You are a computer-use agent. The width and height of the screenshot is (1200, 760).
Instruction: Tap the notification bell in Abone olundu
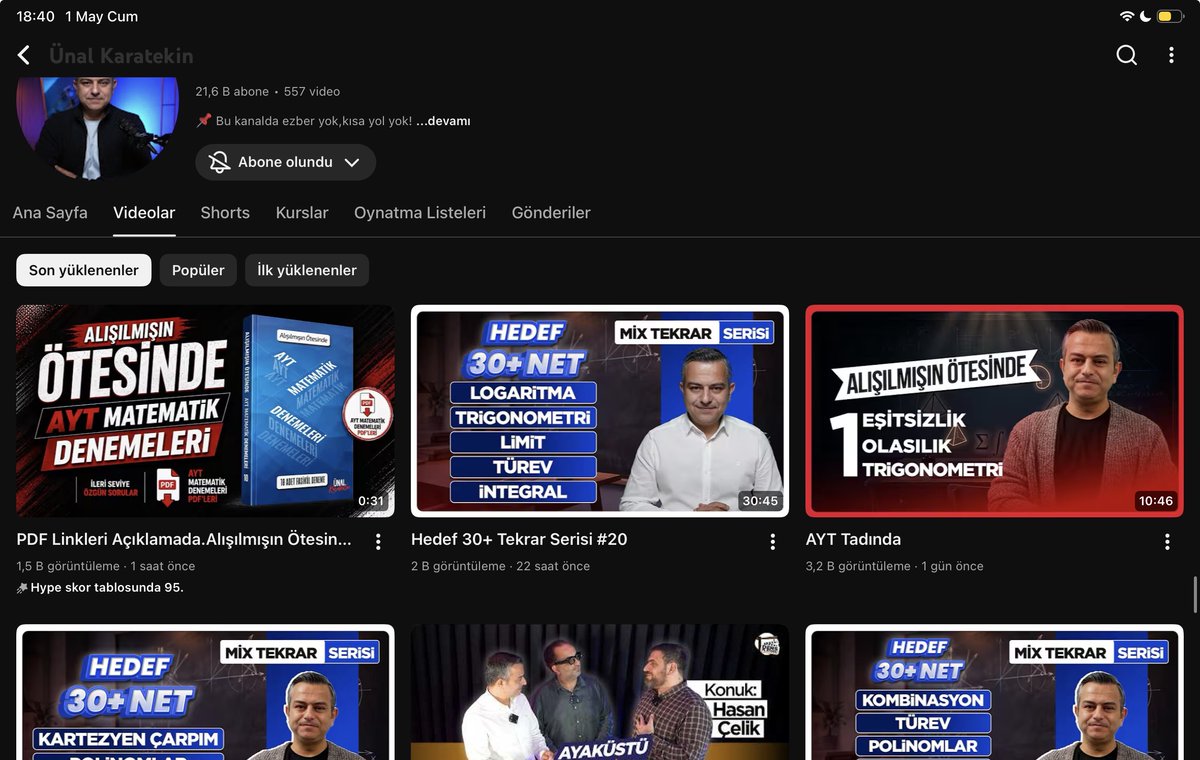pyautogui.click(x=219, y=162)
